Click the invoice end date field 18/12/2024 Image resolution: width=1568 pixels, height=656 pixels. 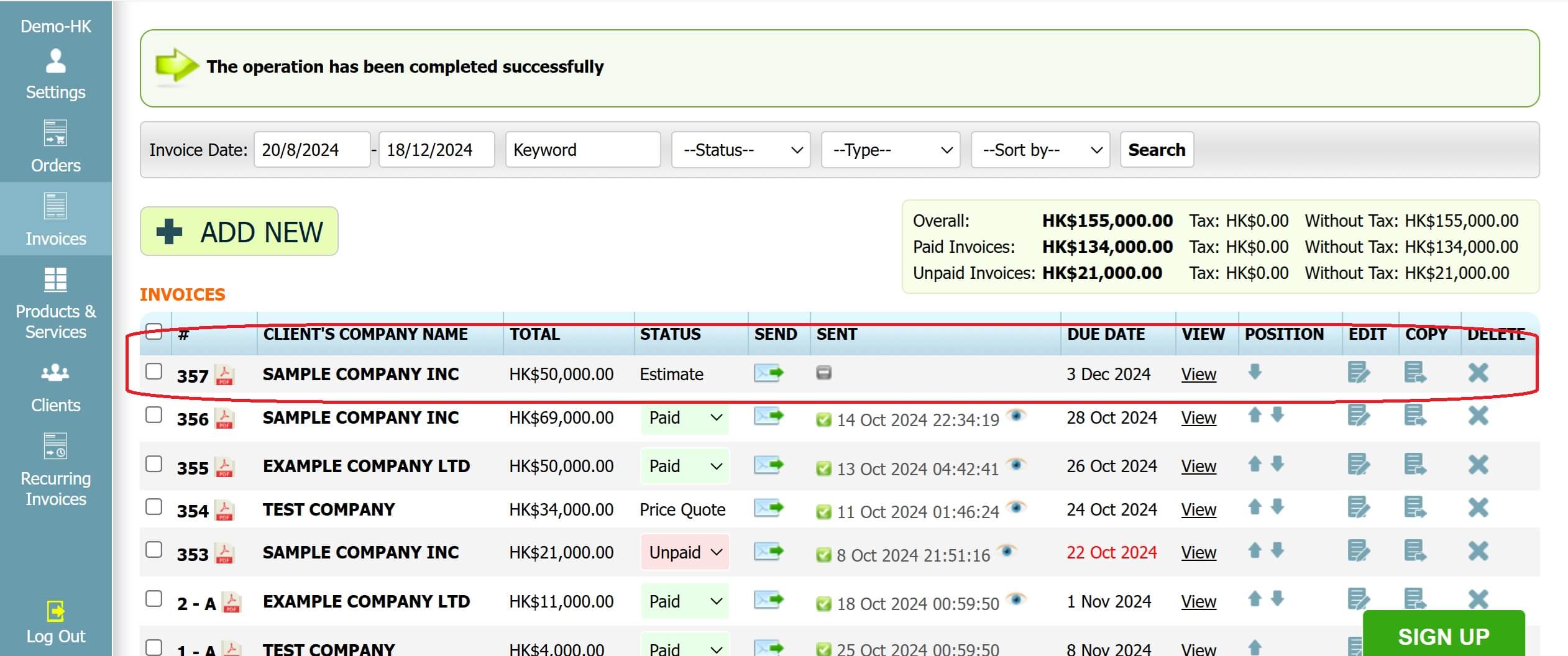tap(437, 150)
